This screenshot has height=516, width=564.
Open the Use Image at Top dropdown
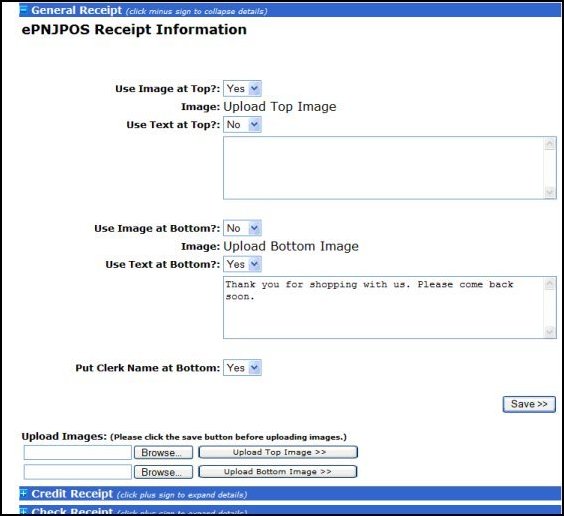[242, 88]
